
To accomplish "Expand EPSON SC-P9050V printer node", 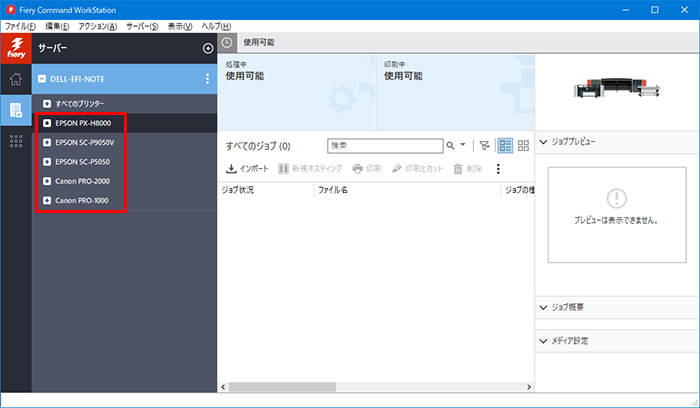I will (47, 142).
